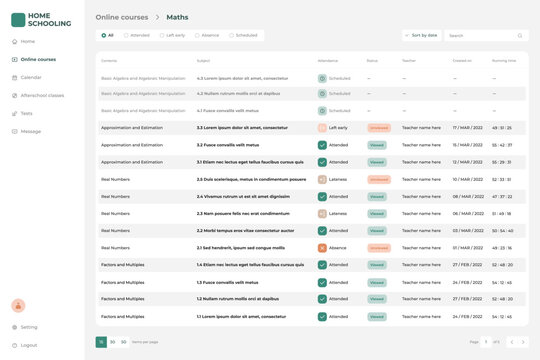Viewport: 540px width, 360px height.
Task: Click Scheduled clock icon for lesson 4.3
Action: 322,79
